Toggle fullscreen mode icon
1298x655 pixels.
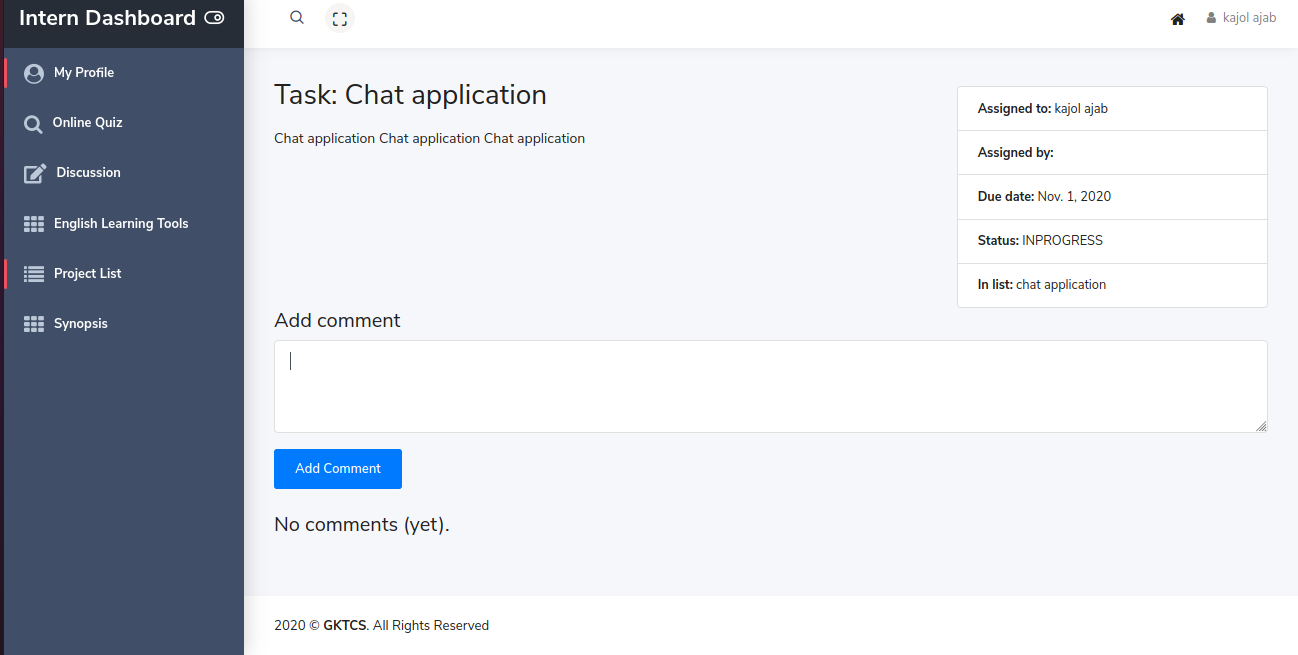click(x=340, y=19)
